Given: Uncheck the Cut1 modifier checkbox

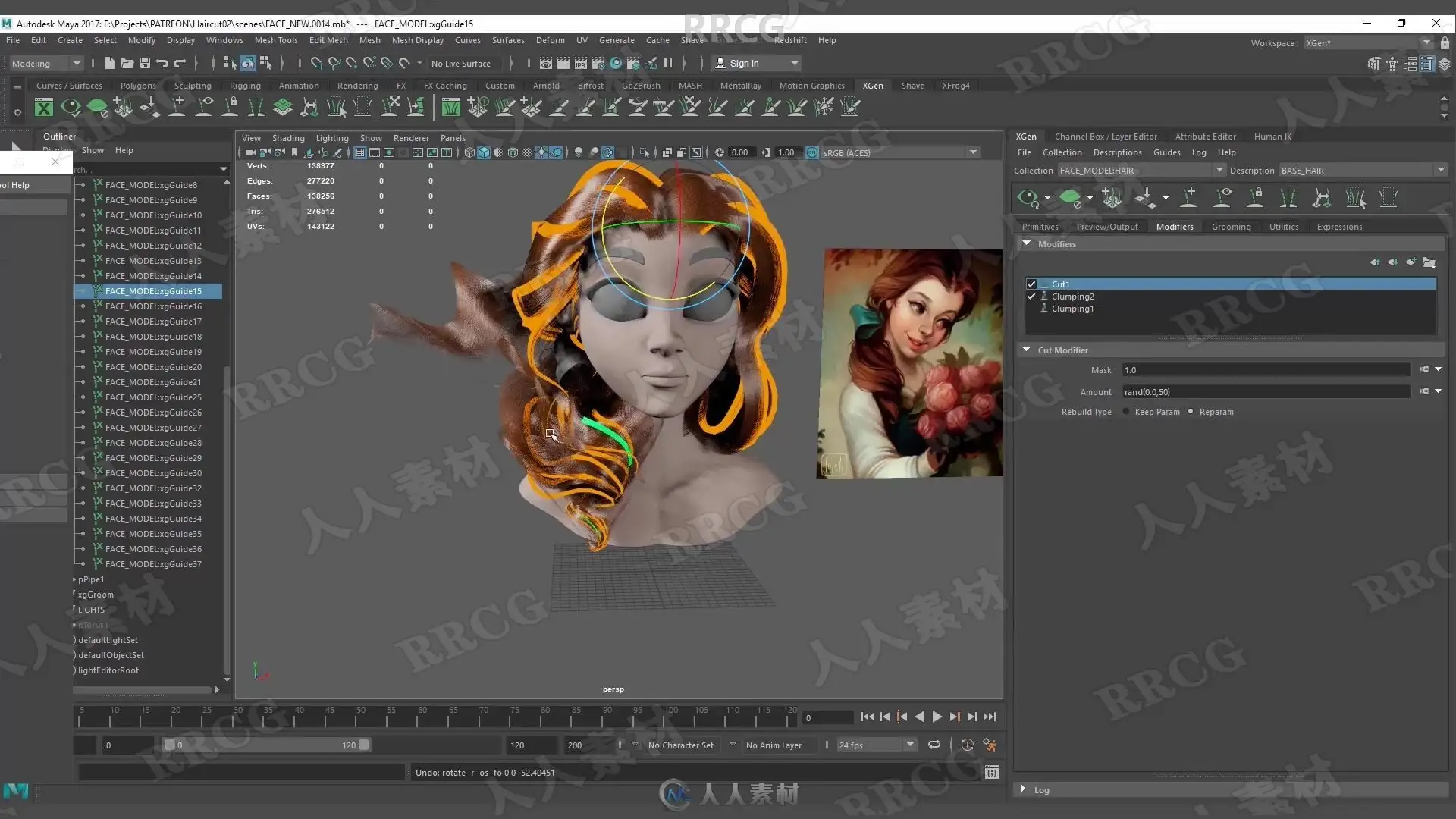Looking at the screenshot, I should click(1031, 284).
